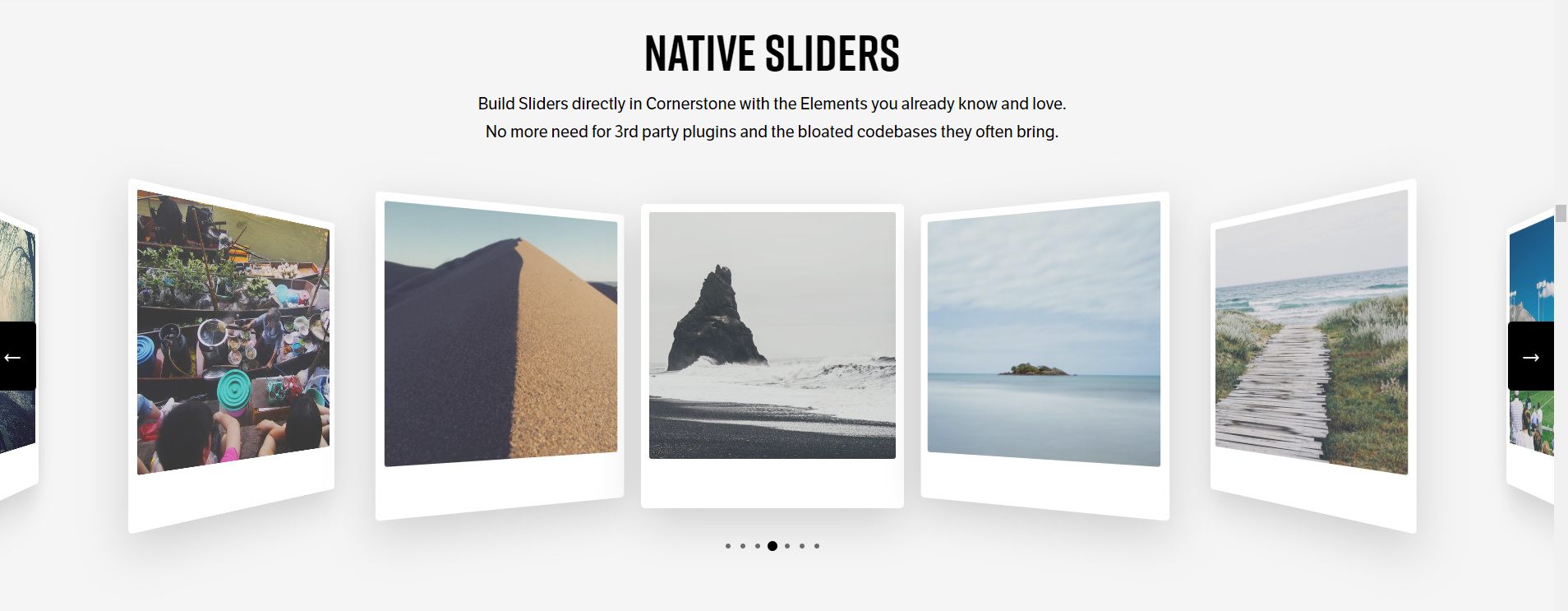Open the small island seascape photo

pyautogui.click(x=1044, y=334)
